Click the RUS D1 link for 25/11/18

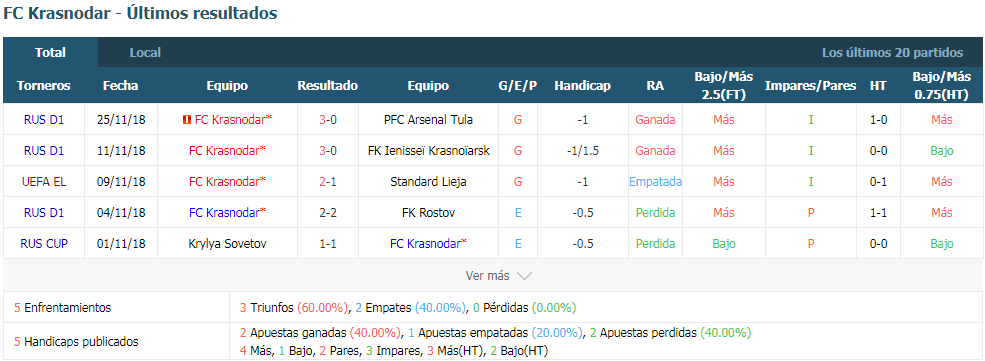tap(44, 119)
